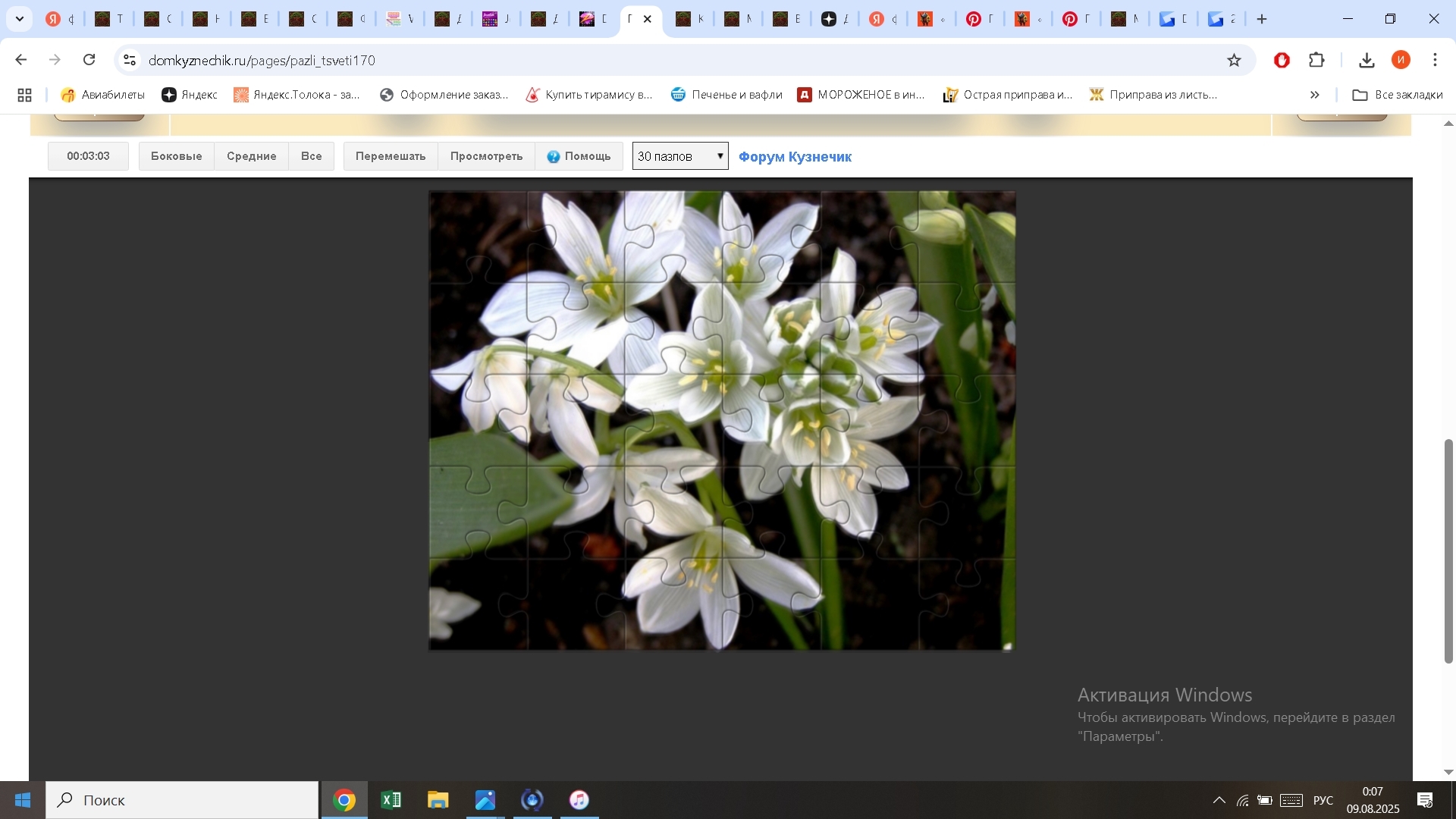Click the taskbar Поиск search box
Screen dimensions: 1456x819
[182, 800]
